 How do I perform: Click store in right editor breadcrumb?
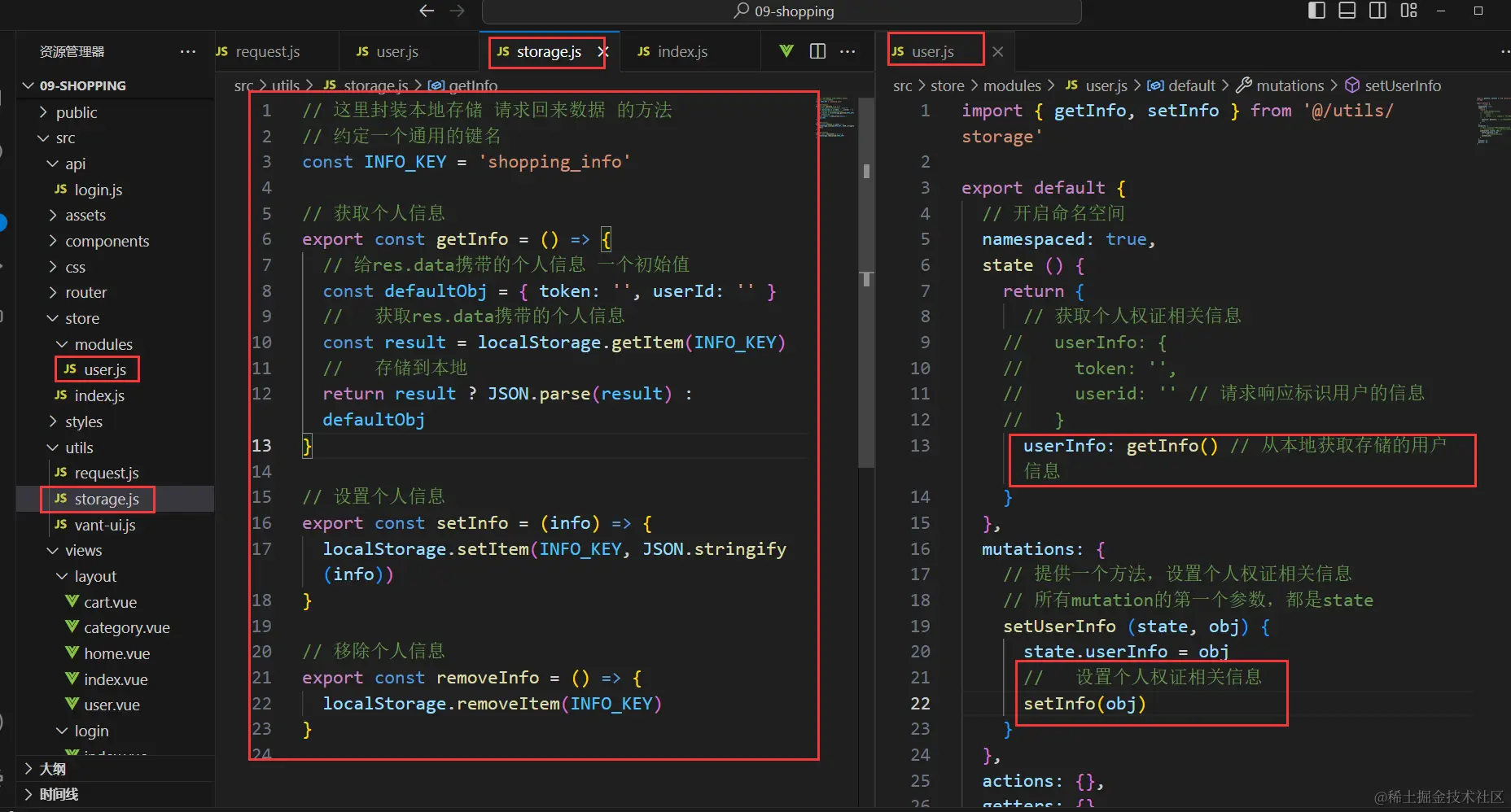[948, 85]
